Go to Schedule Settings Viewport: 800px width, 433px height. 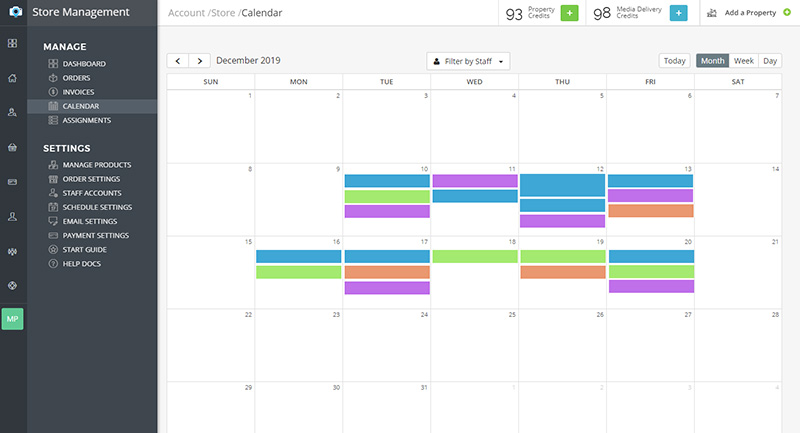(x=96, y=207)
